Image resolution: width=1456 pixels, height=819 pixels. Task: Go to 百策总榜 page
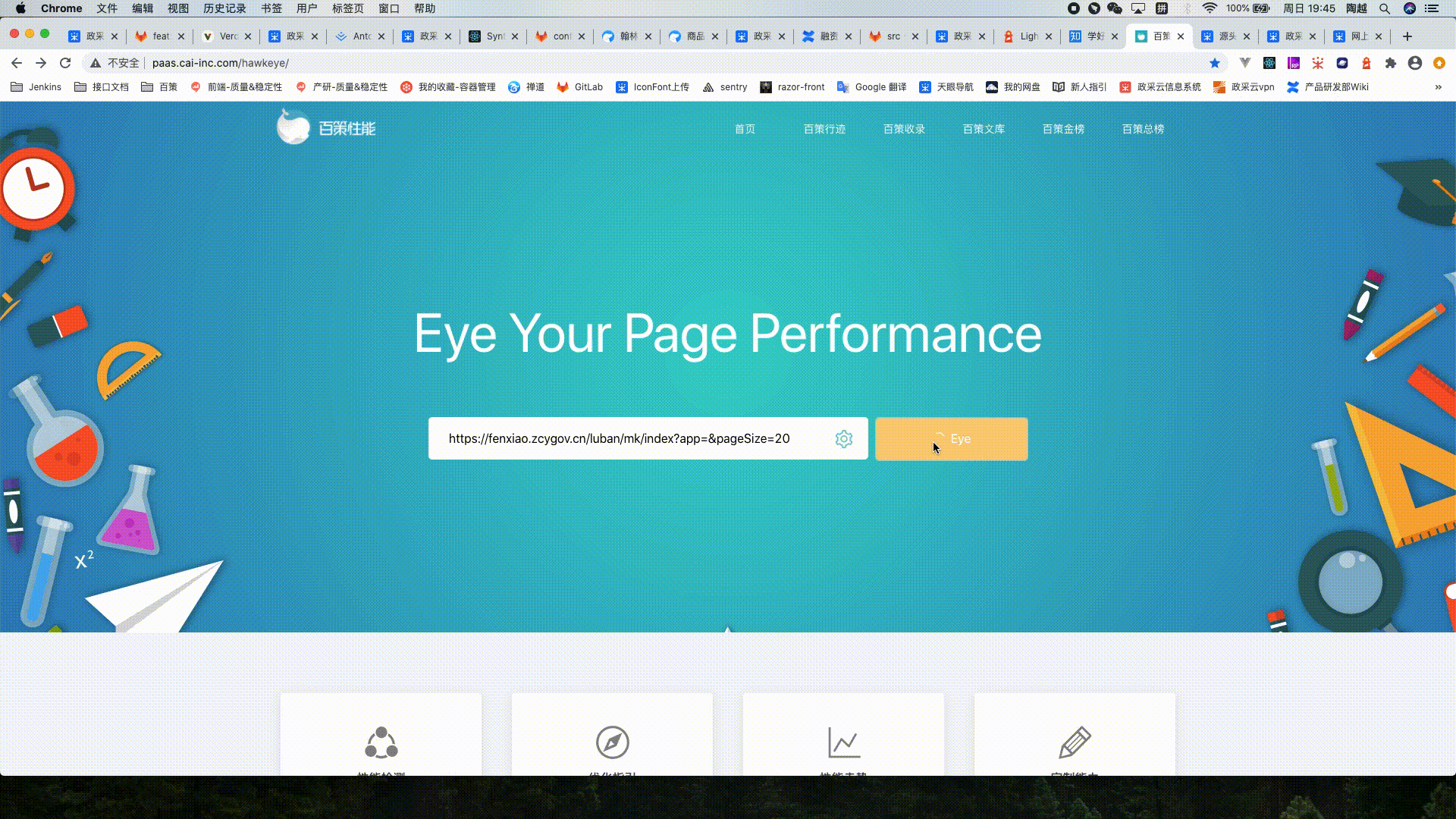click(1143, 129)
